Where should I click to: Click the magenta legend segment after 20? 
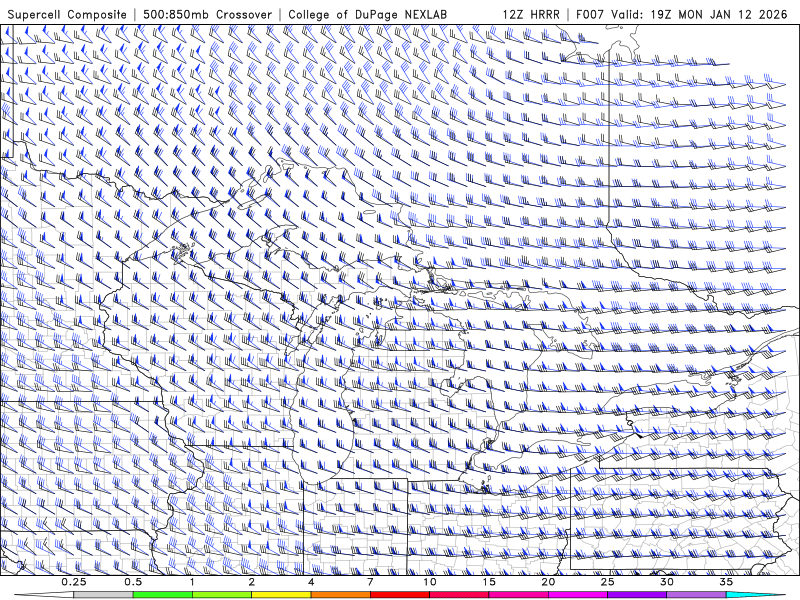click(578, 595)
